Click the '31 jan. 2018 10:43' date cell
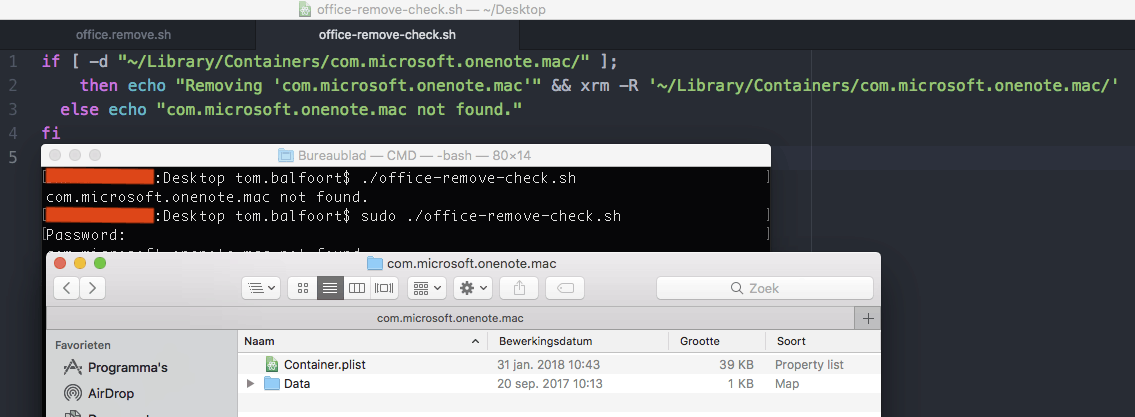This screenshot has height=417, width=1135. click(x=548, y=364)
